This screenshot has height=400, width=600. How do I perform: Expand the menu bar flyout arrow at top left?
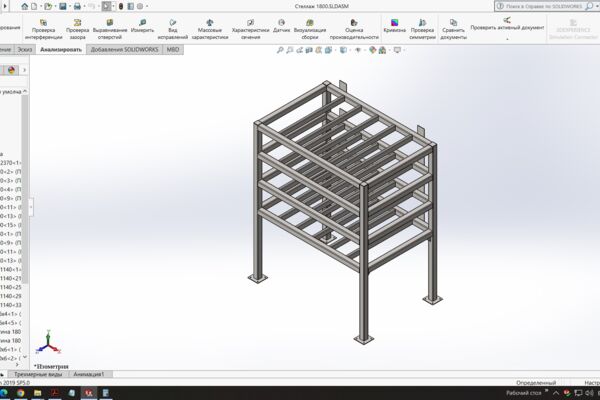(5, 6)
